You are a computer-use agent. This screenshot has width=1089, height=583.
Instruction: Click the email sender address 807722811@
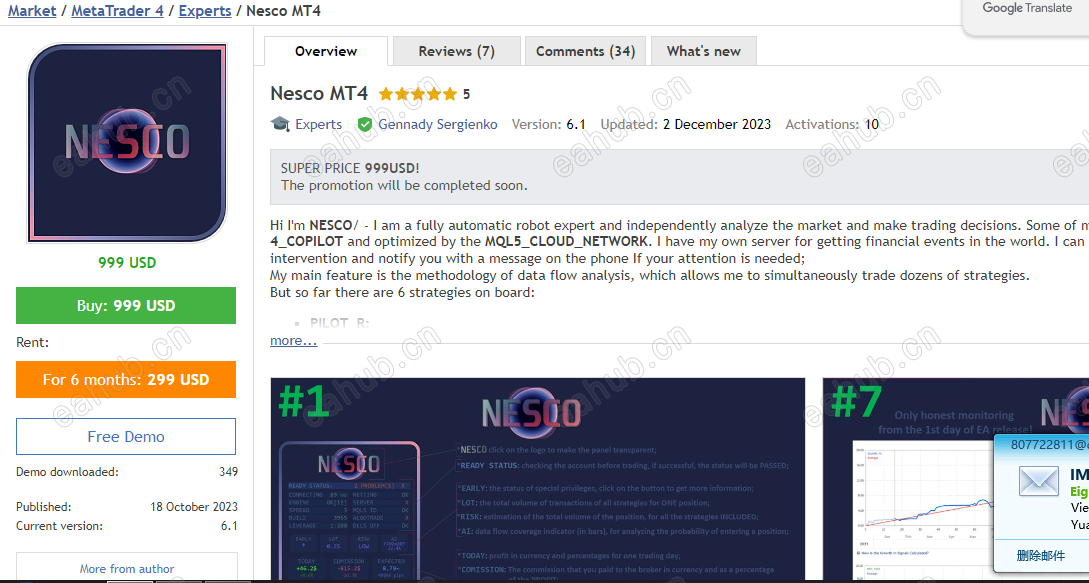1049,445
